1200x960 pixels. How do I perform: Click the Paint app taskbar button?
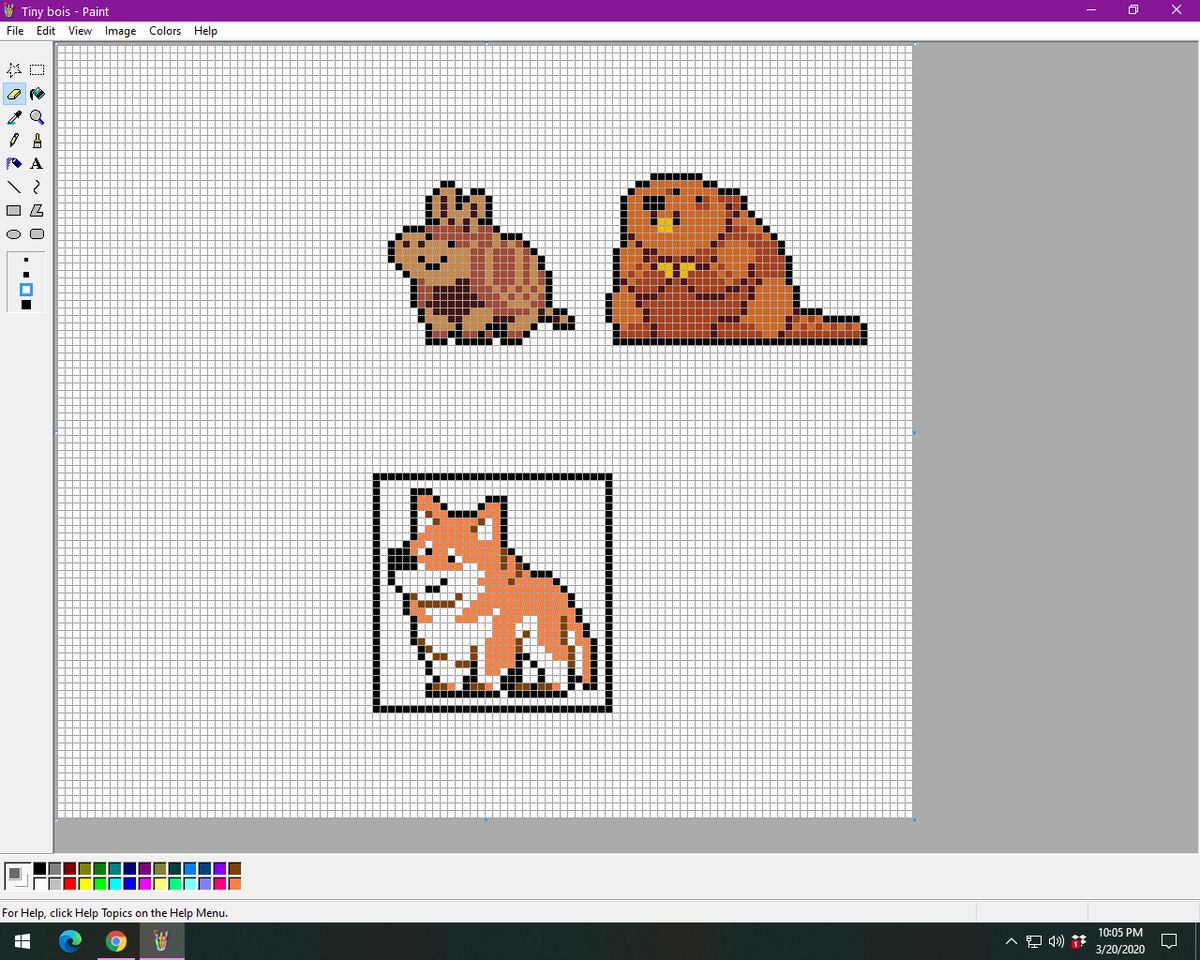pos(162,941)
